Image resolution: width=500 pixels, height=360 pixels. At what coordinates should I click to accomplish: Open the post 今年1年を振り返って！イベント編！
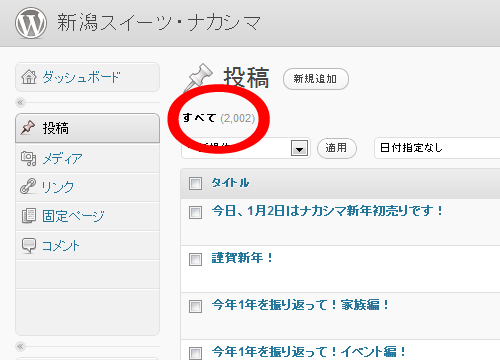[309, 352]
